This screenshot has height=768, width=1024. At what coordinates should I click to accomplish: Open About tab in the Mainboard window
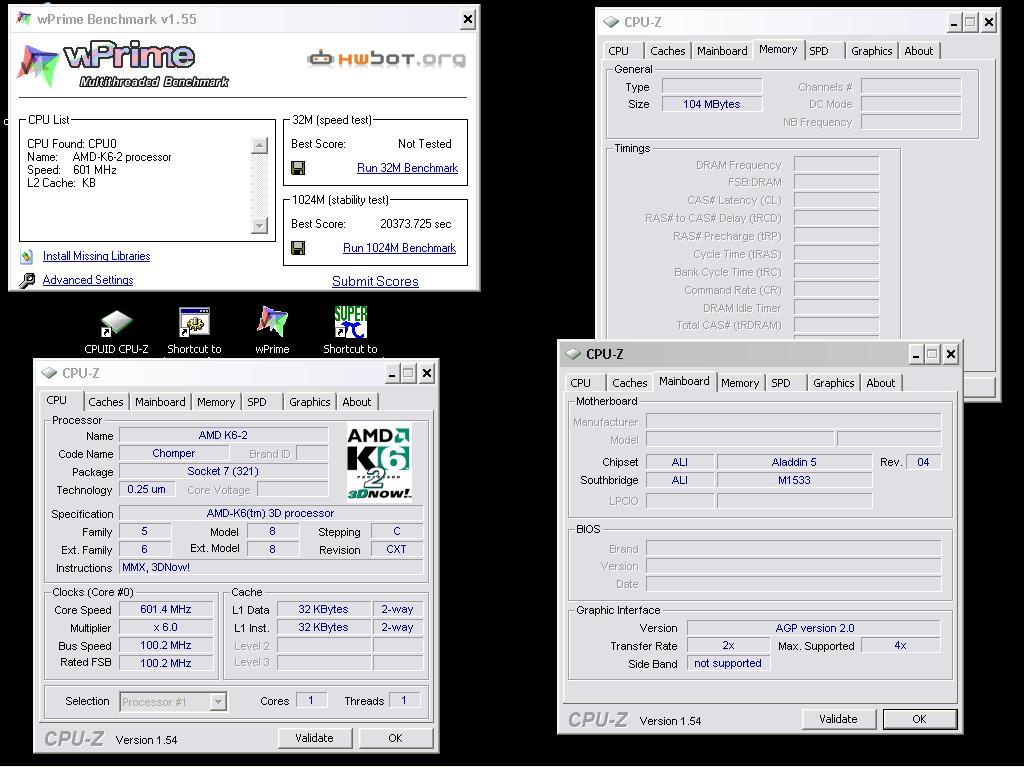tap(881, 383)
